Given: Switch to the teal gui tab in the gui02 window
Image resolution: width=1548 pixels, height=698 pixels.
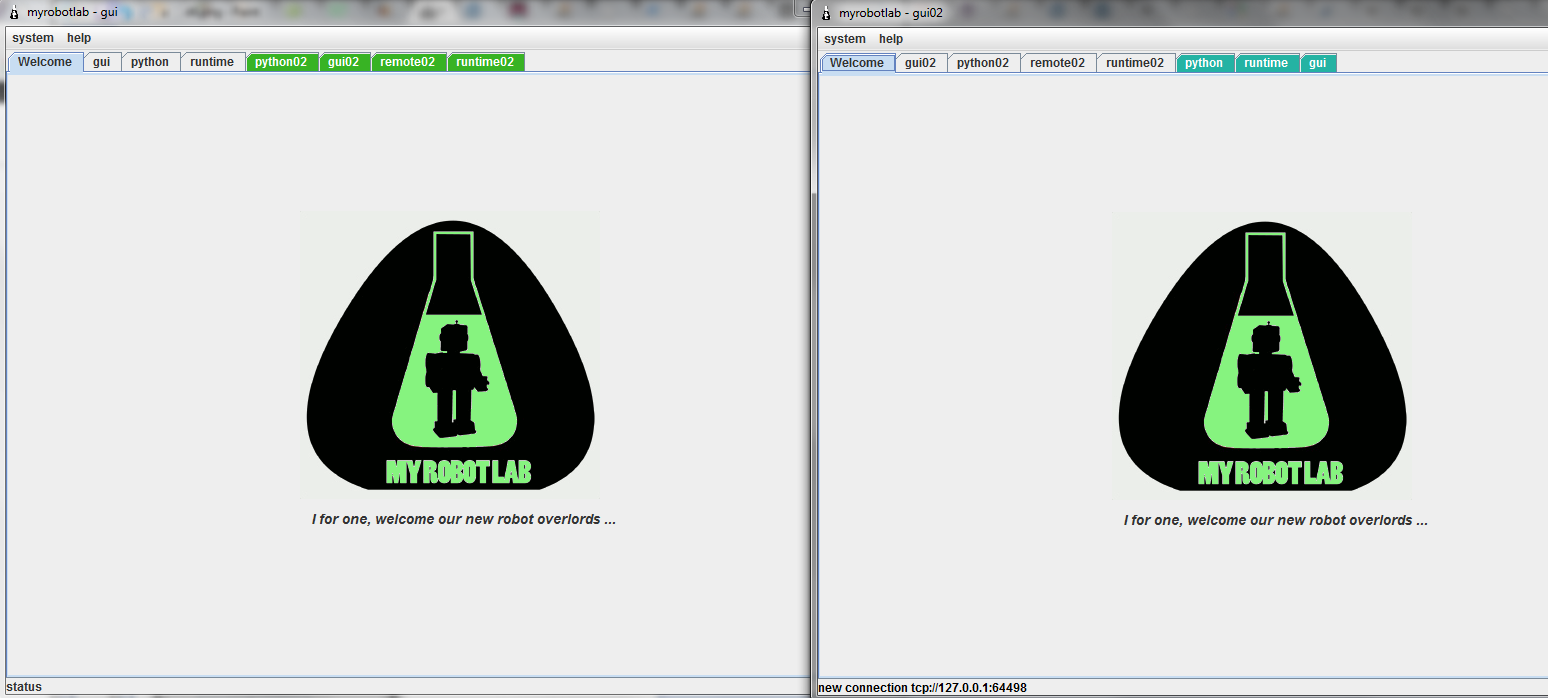Looking at the screenshot, I should point(1318,63).
